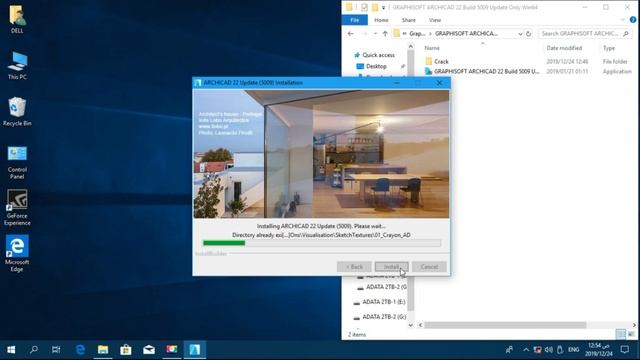Image resolution: width=640 pixels, height=360 pixels.
Task: Show hidden system tray icons
Action: pyautogui.click(x=526, y=350)
